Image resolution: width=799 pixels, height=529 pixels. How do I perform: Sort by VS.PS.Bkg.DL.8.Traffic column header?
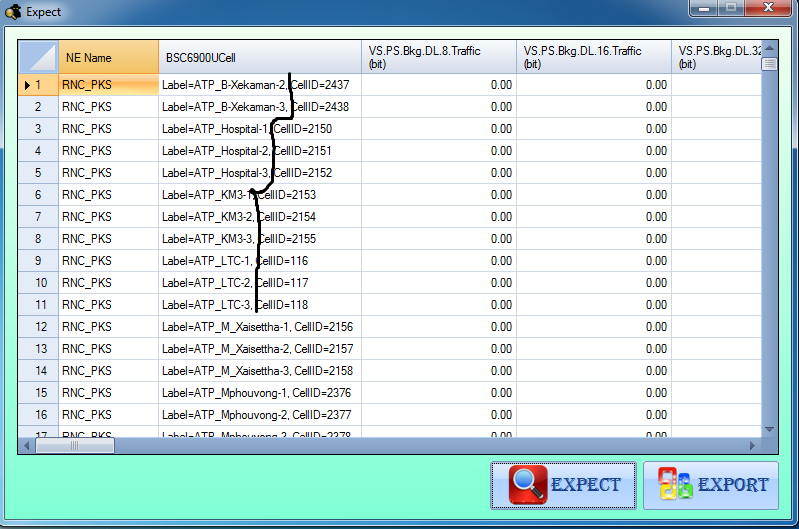point(439,57)
